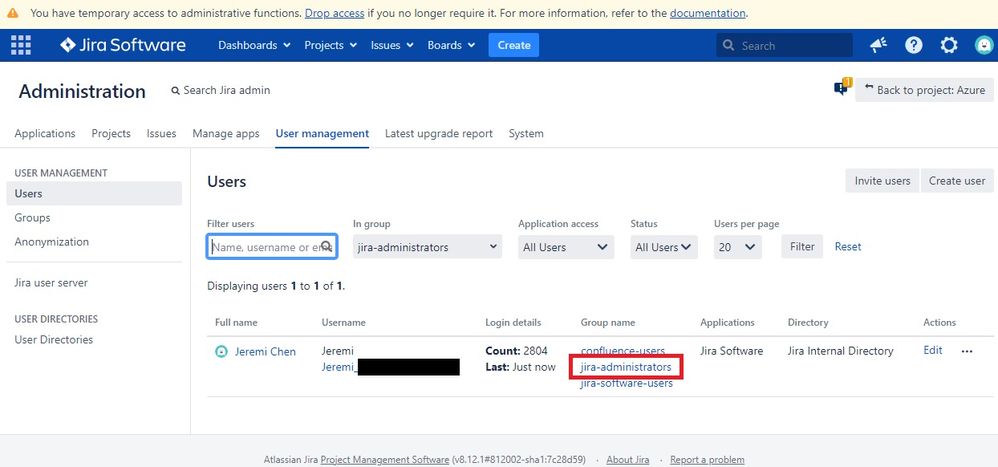Select Groups in the sidebar

click(32, 218)
